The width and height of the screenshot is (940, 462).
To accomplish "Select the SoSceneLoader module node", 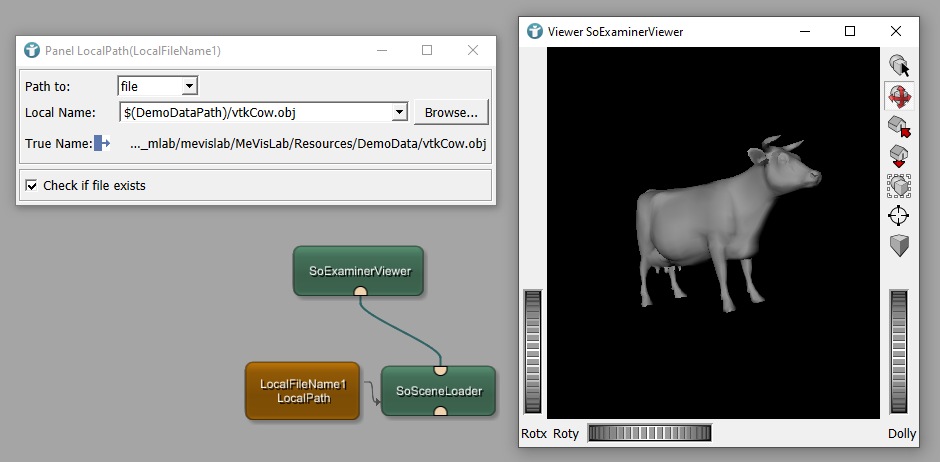I will pos(438,391).
